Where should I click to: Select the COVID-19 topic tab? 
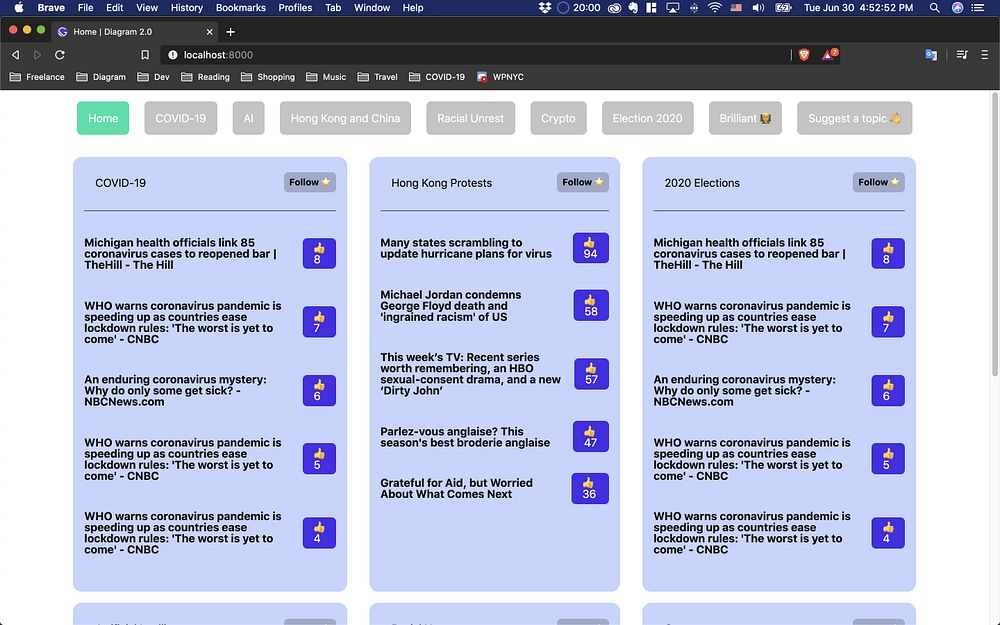click(x=180, y=118)
